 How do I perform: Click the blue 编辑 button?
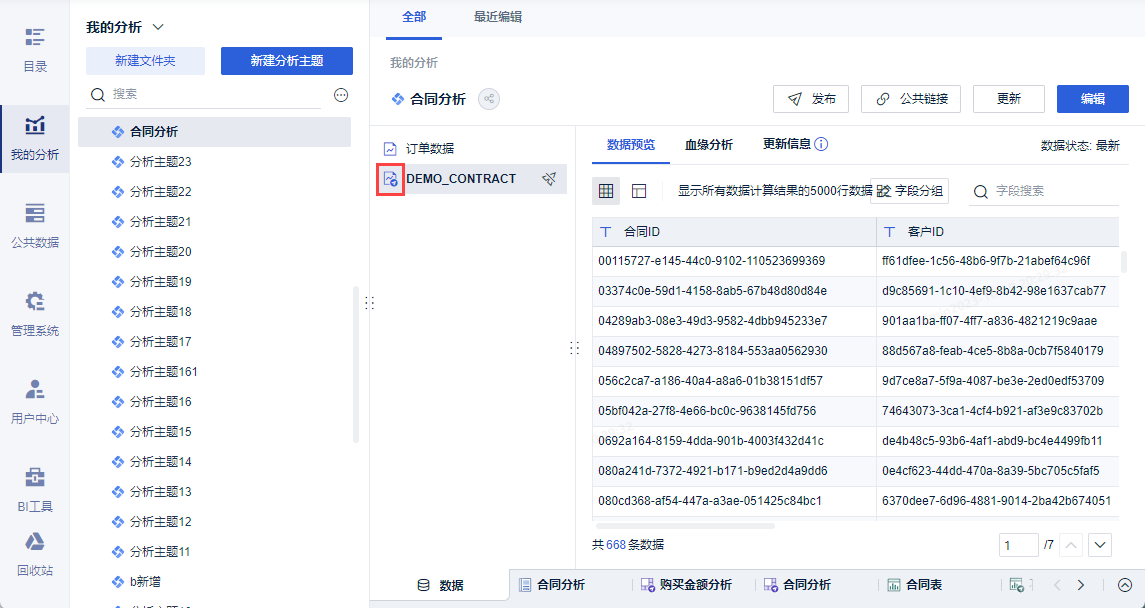1092,99
